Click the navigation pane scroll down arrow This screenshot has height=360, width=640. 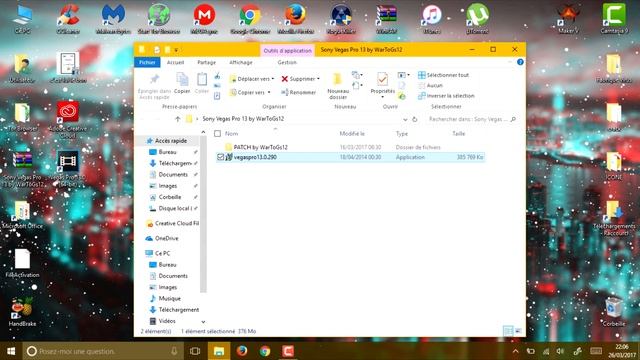coord(203,322)
